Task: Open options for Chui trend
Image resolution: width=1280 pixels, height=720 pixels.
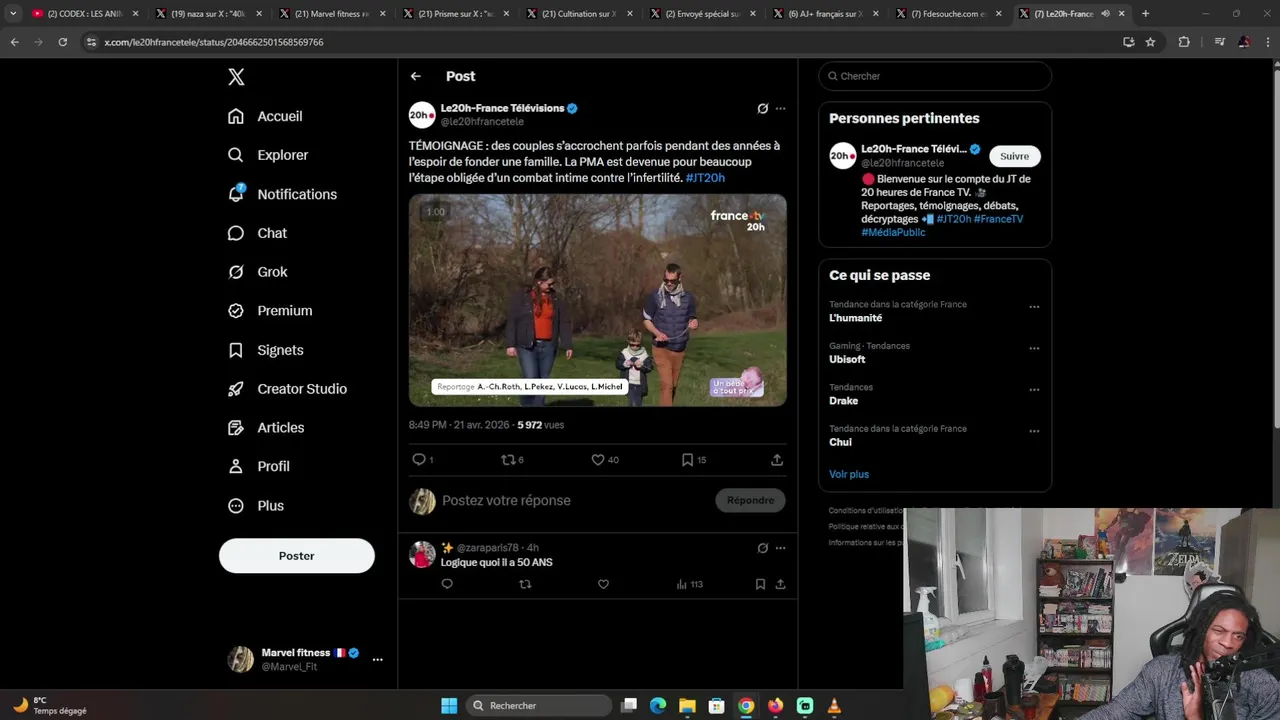Action: (1034, 432)
